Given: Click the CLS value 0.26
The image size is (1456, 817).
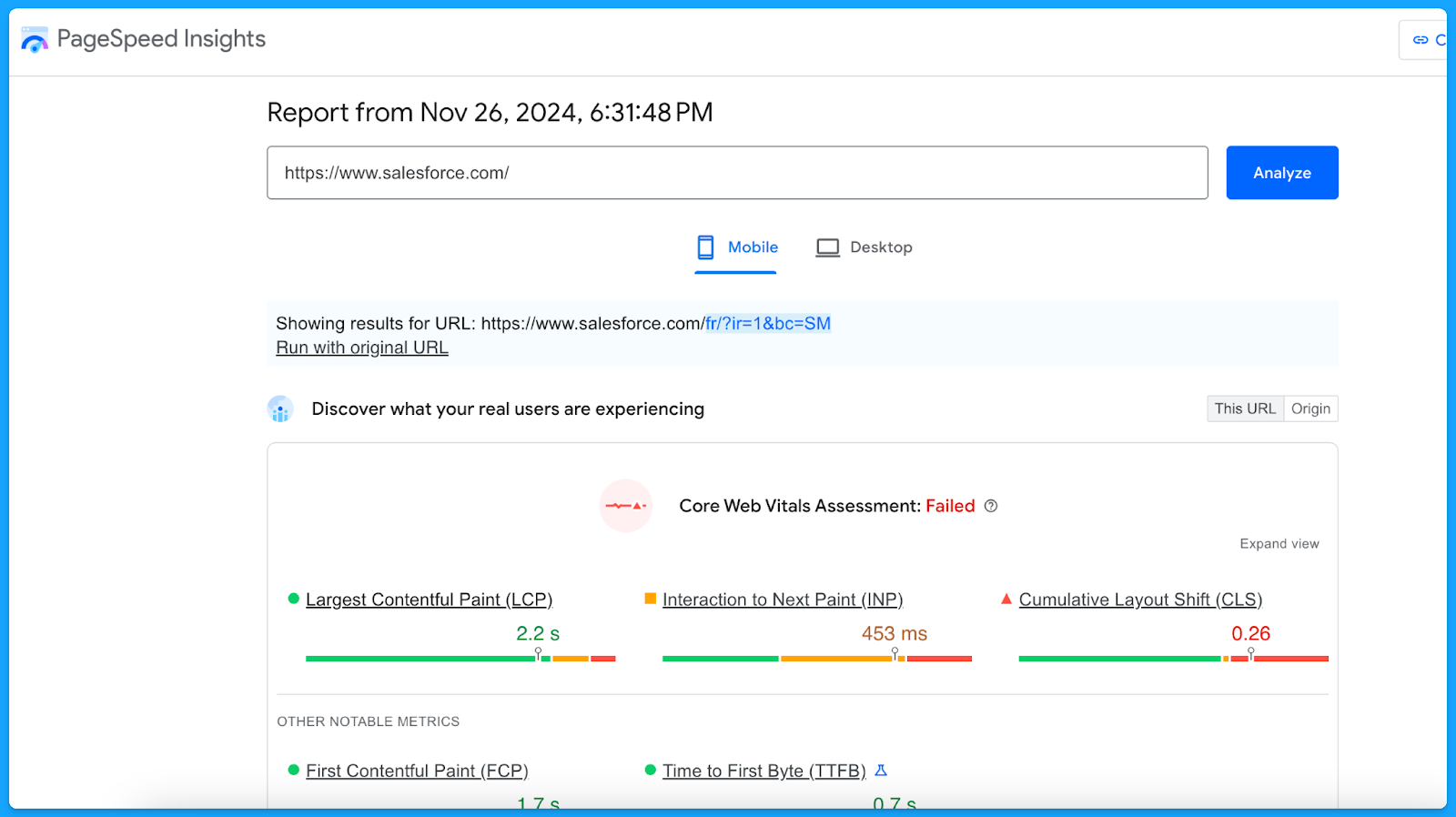Looking at the screenshot, I should pos(1251,633).
